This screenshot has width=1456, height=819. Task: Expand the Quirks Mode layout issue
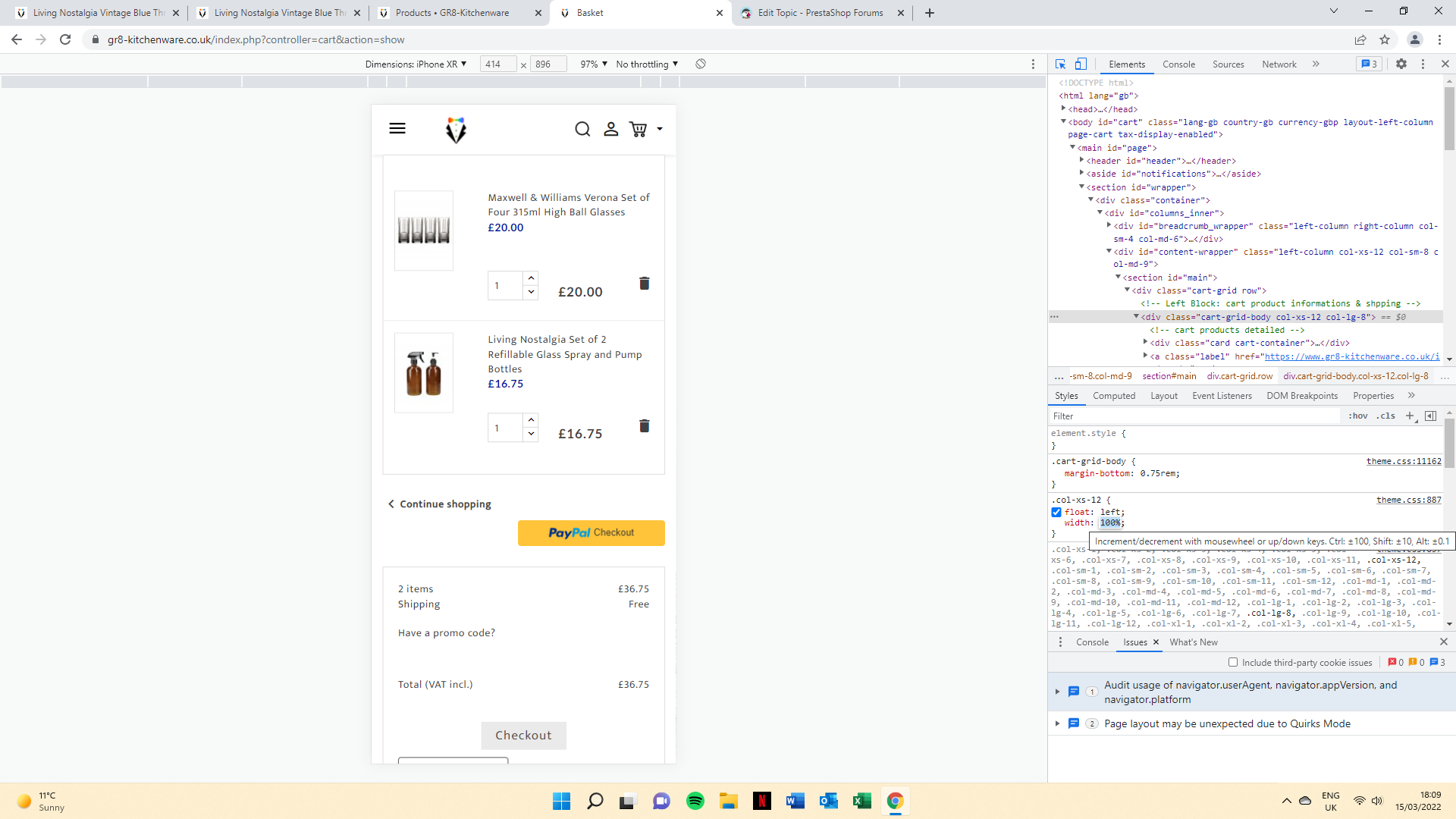pos(1057,723)
